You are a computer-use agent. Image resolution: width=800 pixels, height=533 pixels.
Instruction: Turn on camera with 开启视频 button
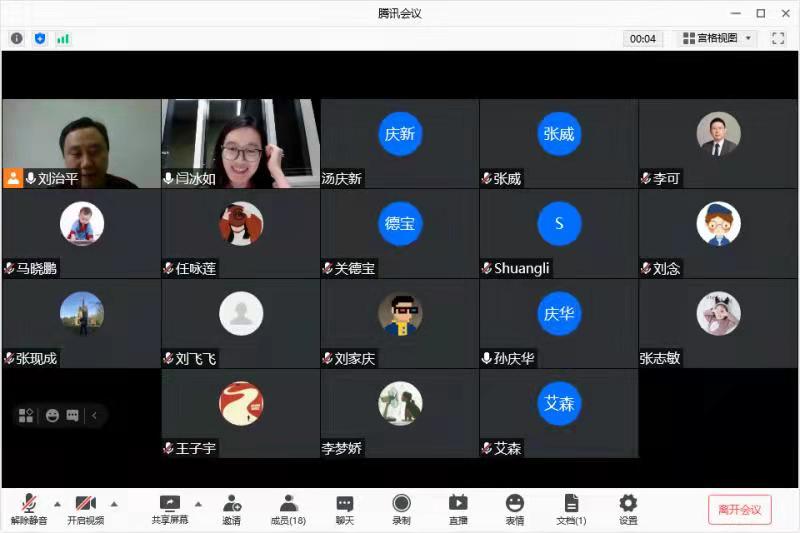[85, 509]
